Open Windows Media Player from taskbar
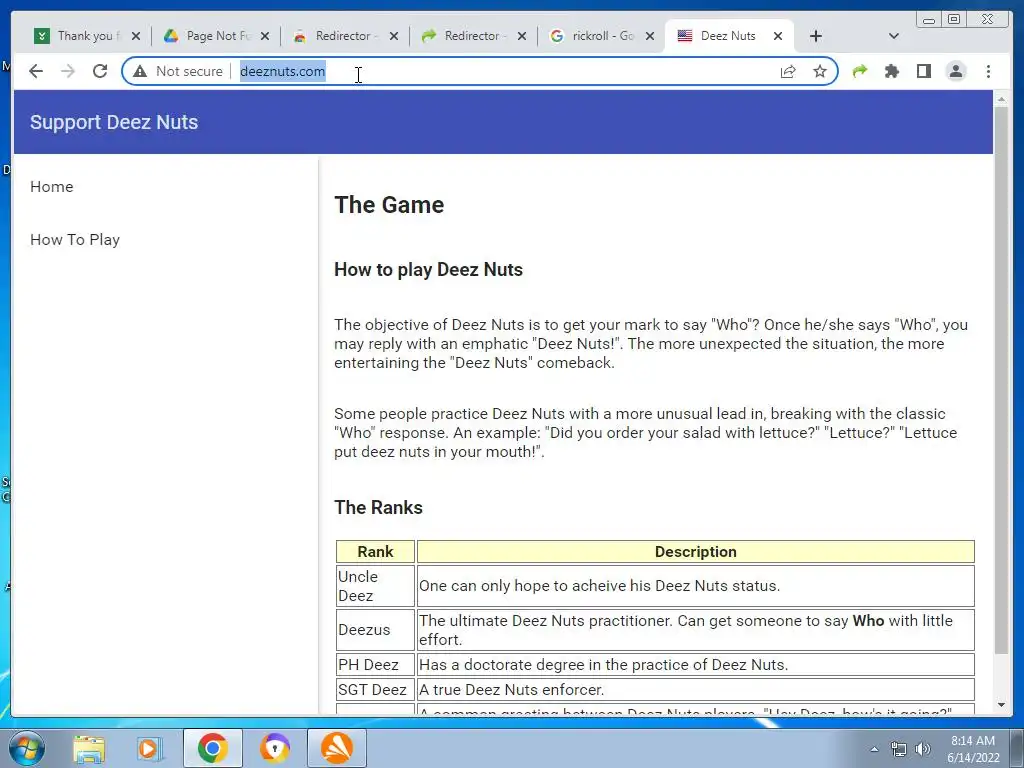This screenshot has height=768, width=1024. click(x=149, y=748)
